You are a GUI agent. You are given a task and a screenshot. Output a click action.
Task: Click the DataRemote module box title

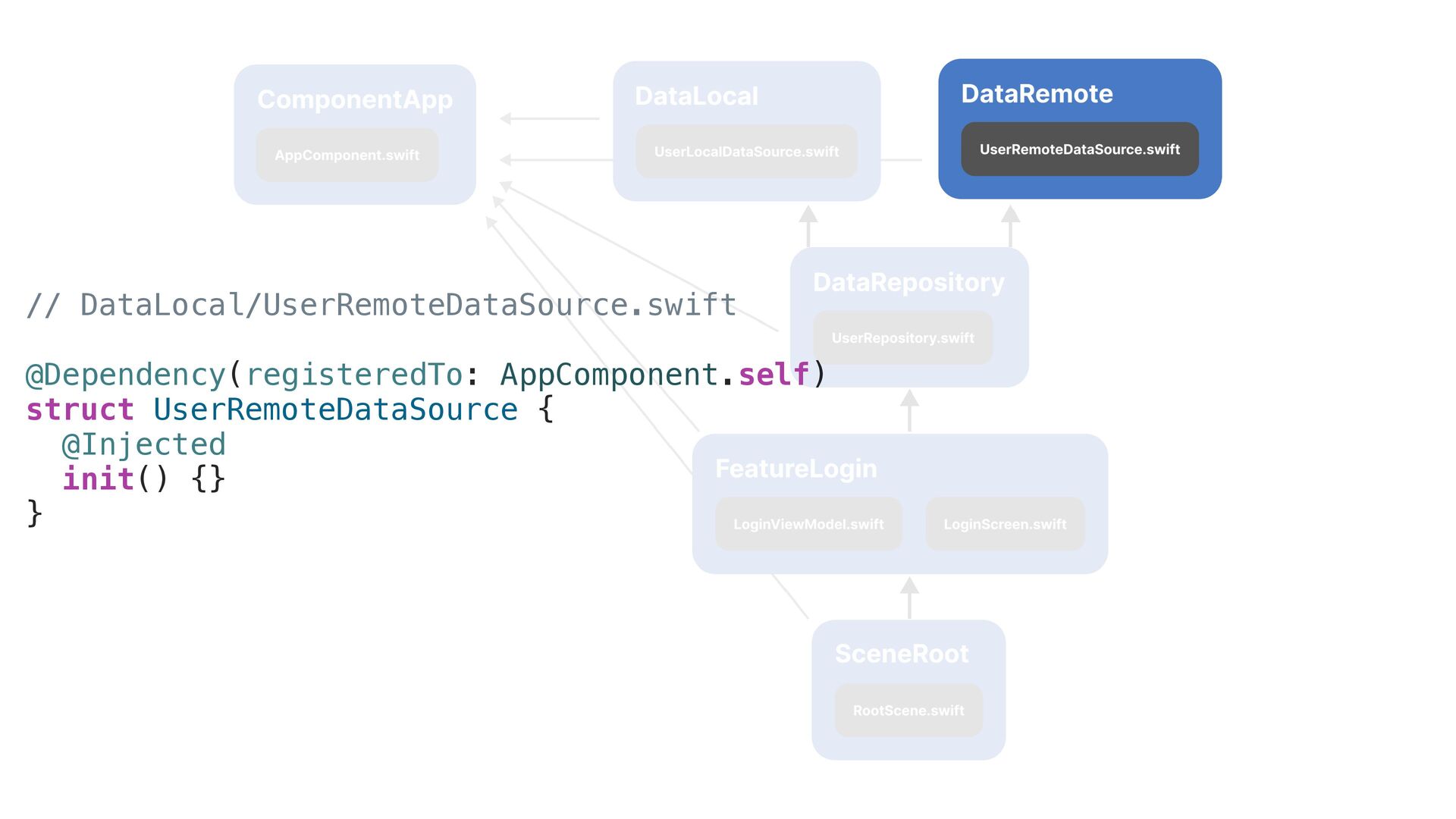(1037, 94)
